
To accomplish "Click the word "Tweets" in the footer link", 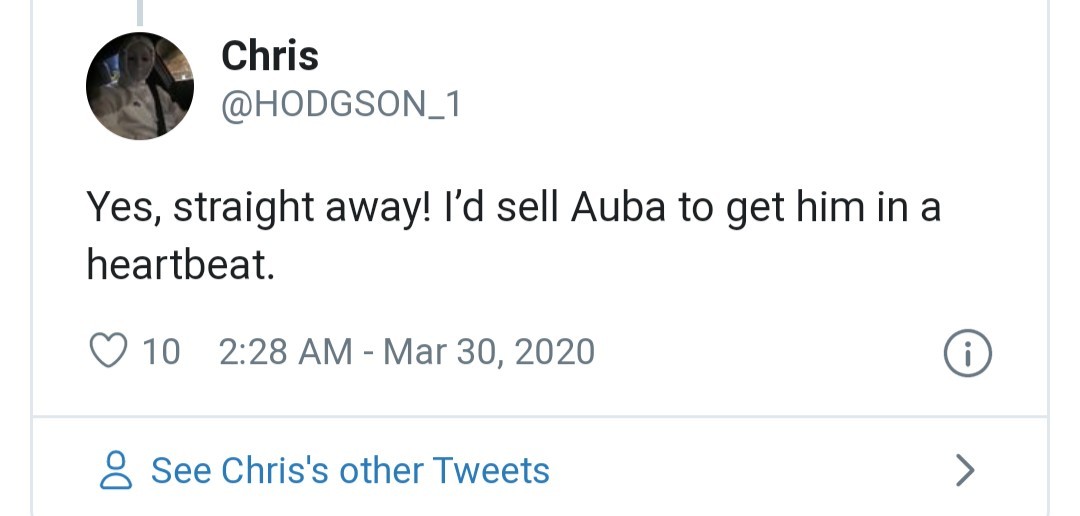I will coord(491,470).
